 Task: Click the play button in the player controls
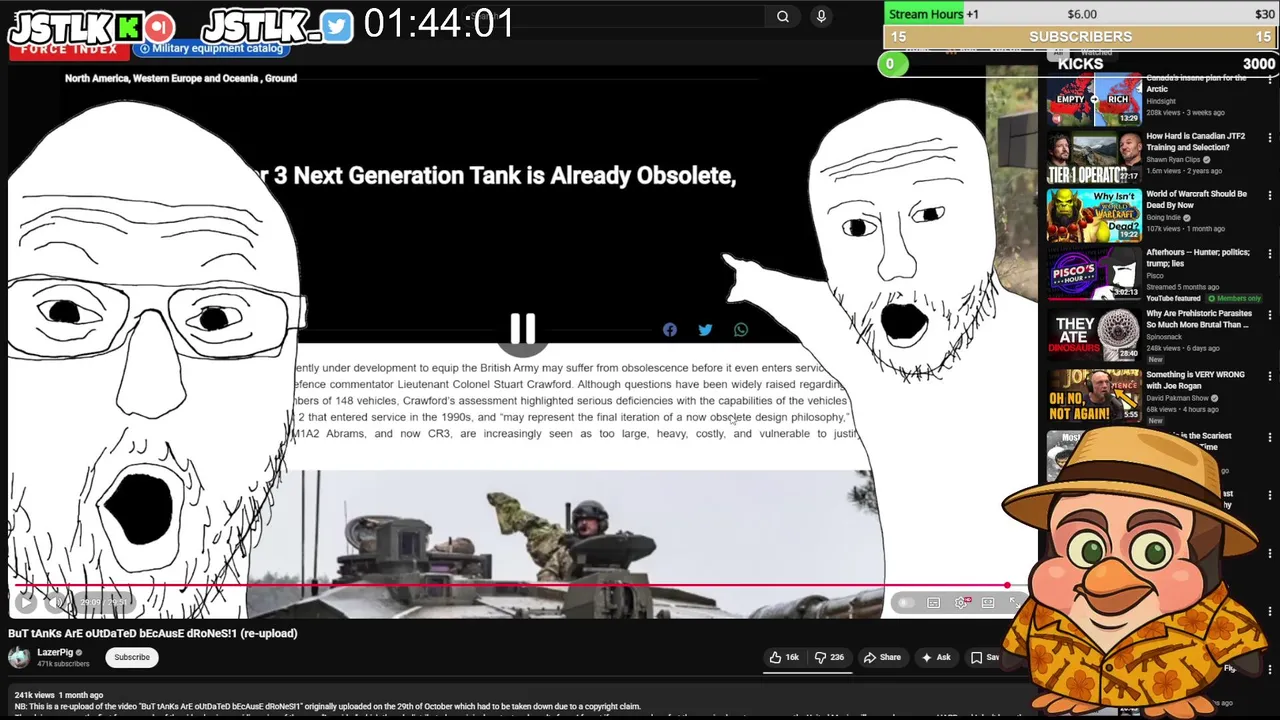(26, 602)
